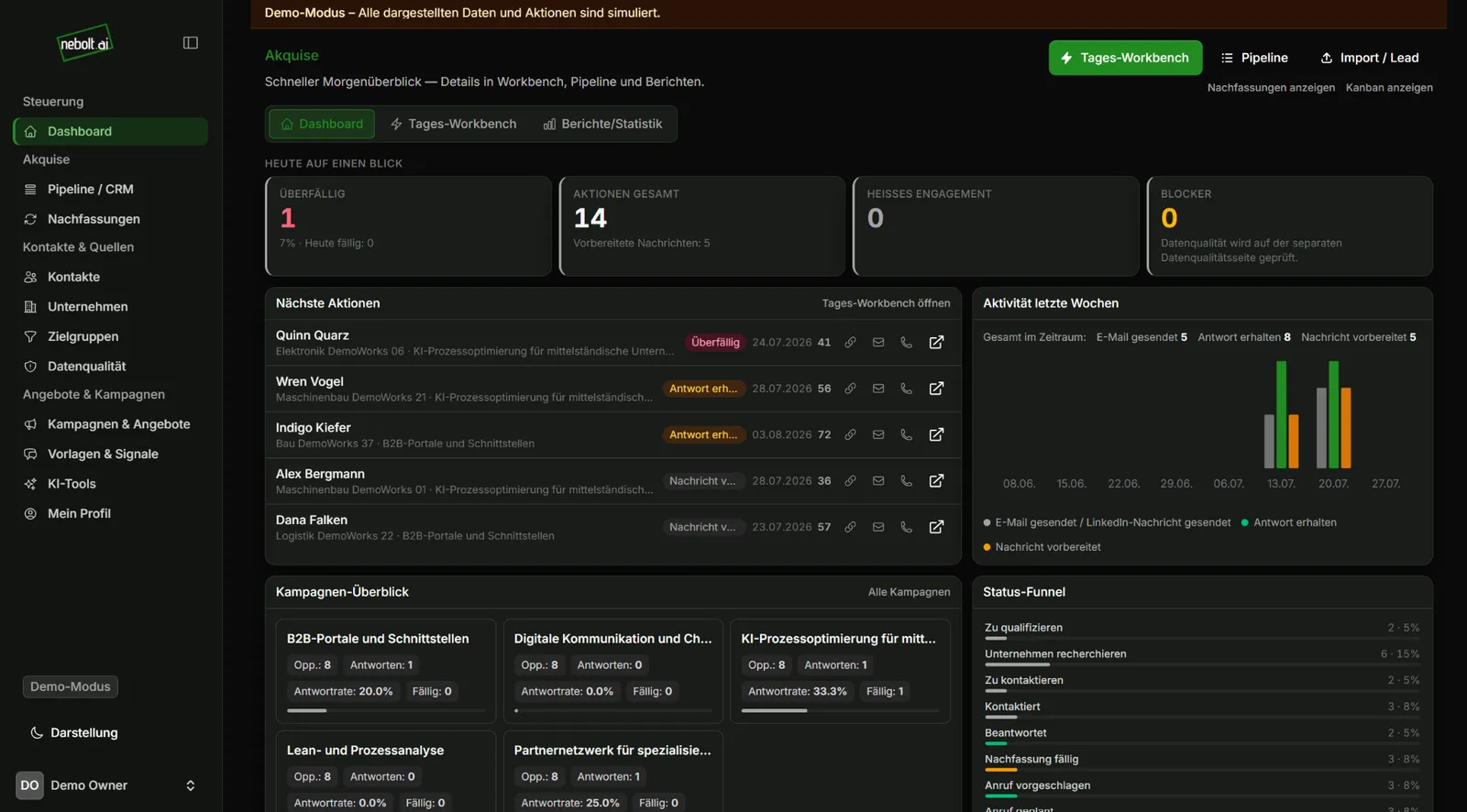Open Kampagnen & Angebote

(x=110, y=424)
